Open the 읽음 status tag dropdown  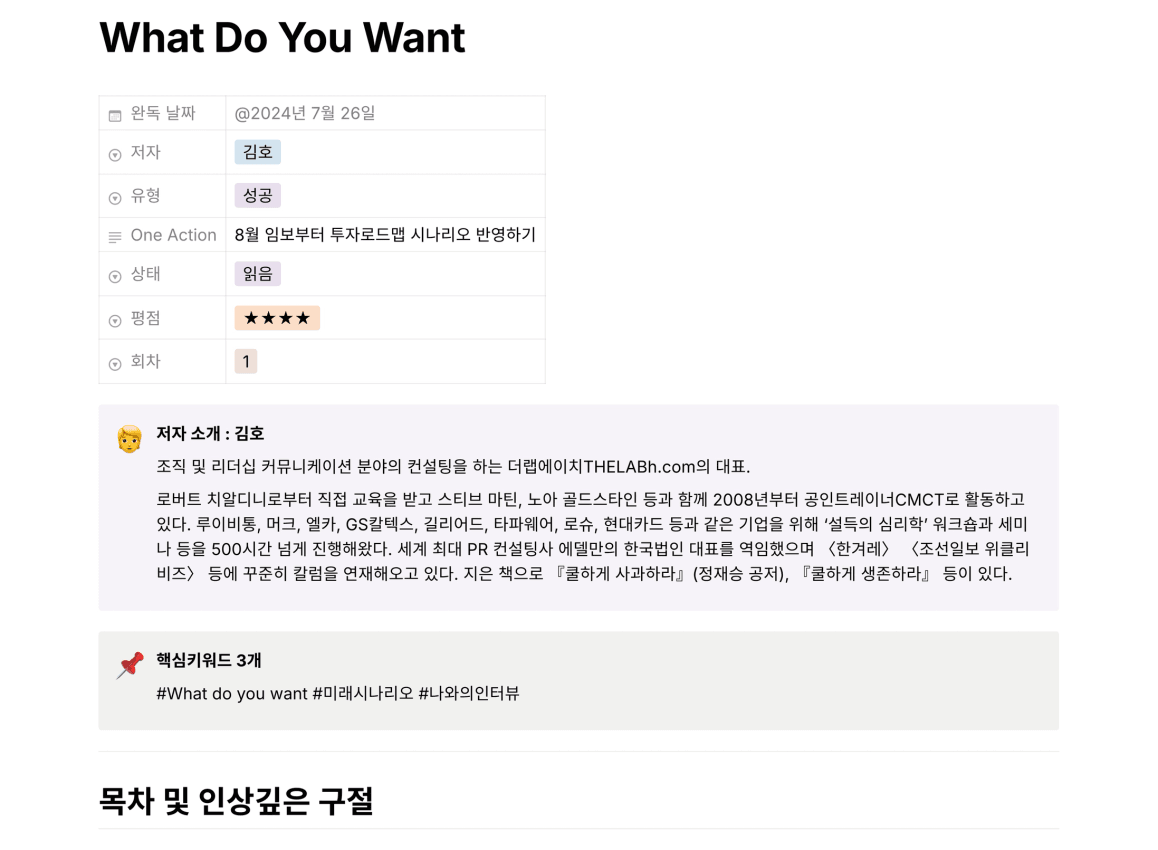[258, 274]
